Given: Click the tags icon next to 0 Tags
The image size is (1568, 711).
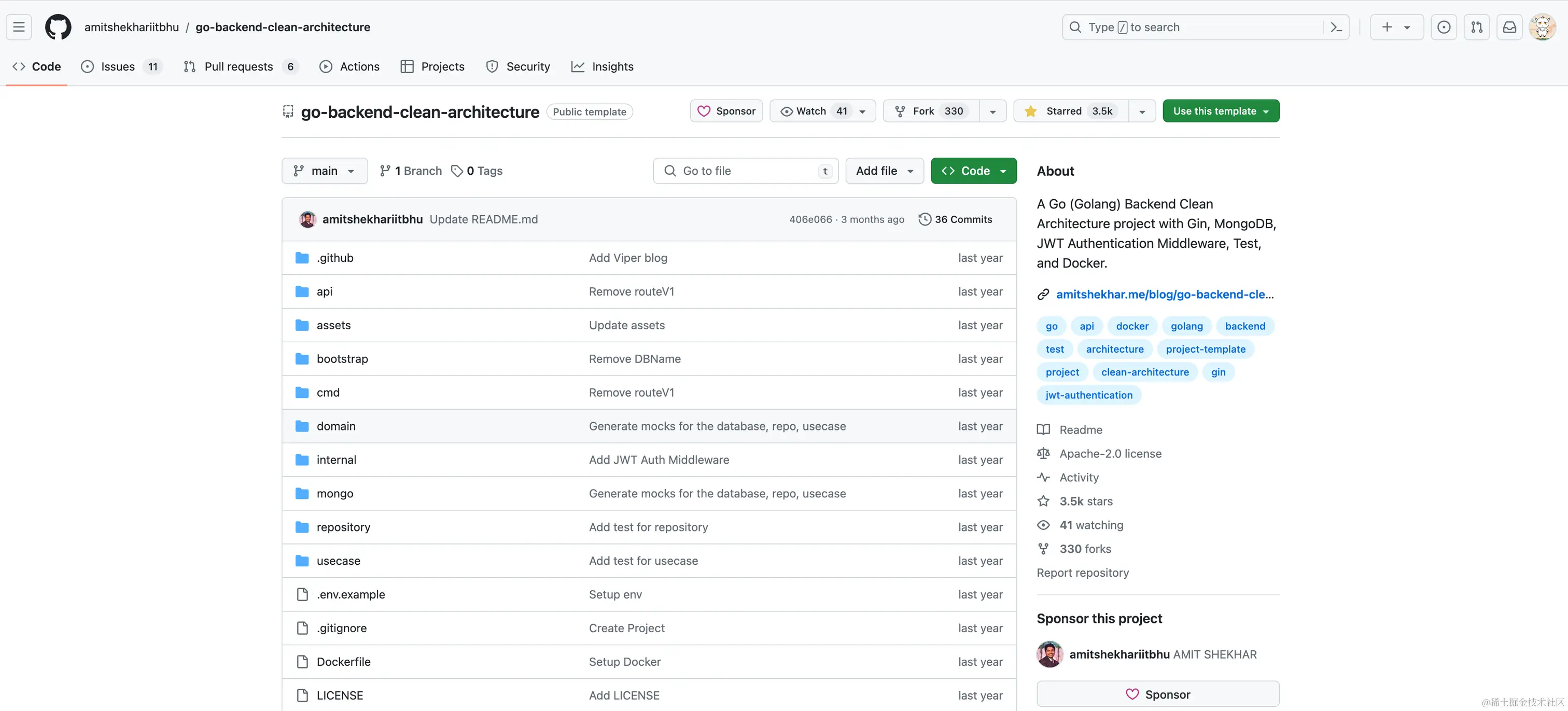Looking at the screenshot, I should click(457, 171).
